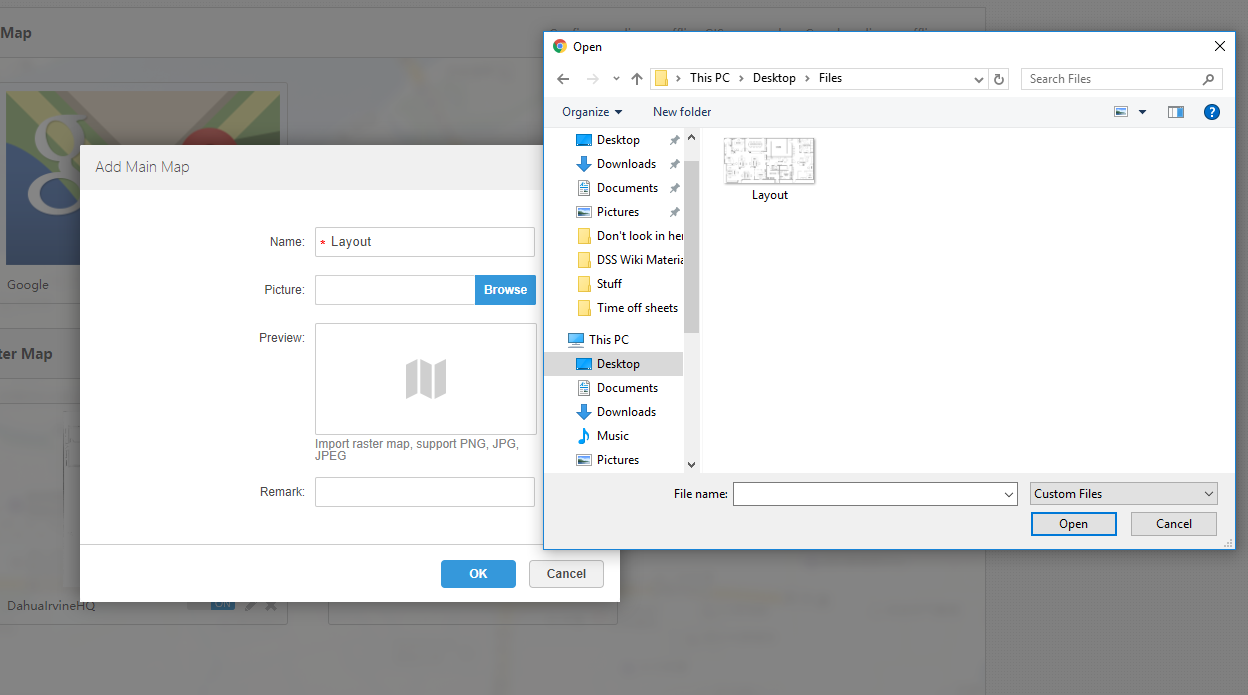Expand the address bar path dropdown
Screen dimensions: 1248x695
point(979,79)
